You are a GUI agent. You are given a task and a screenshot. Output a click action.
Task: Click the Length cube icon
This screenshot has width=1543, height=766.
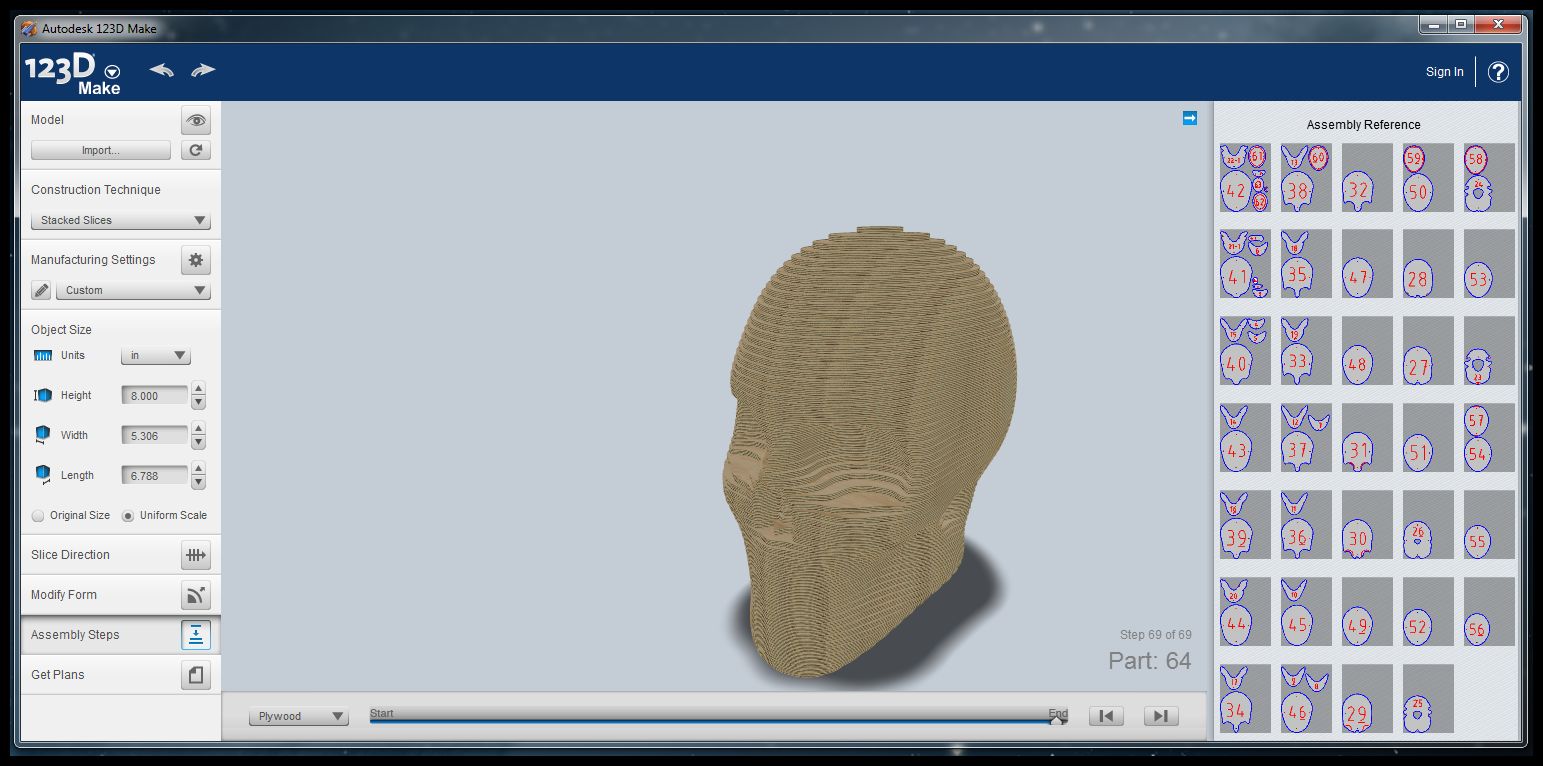42,475
